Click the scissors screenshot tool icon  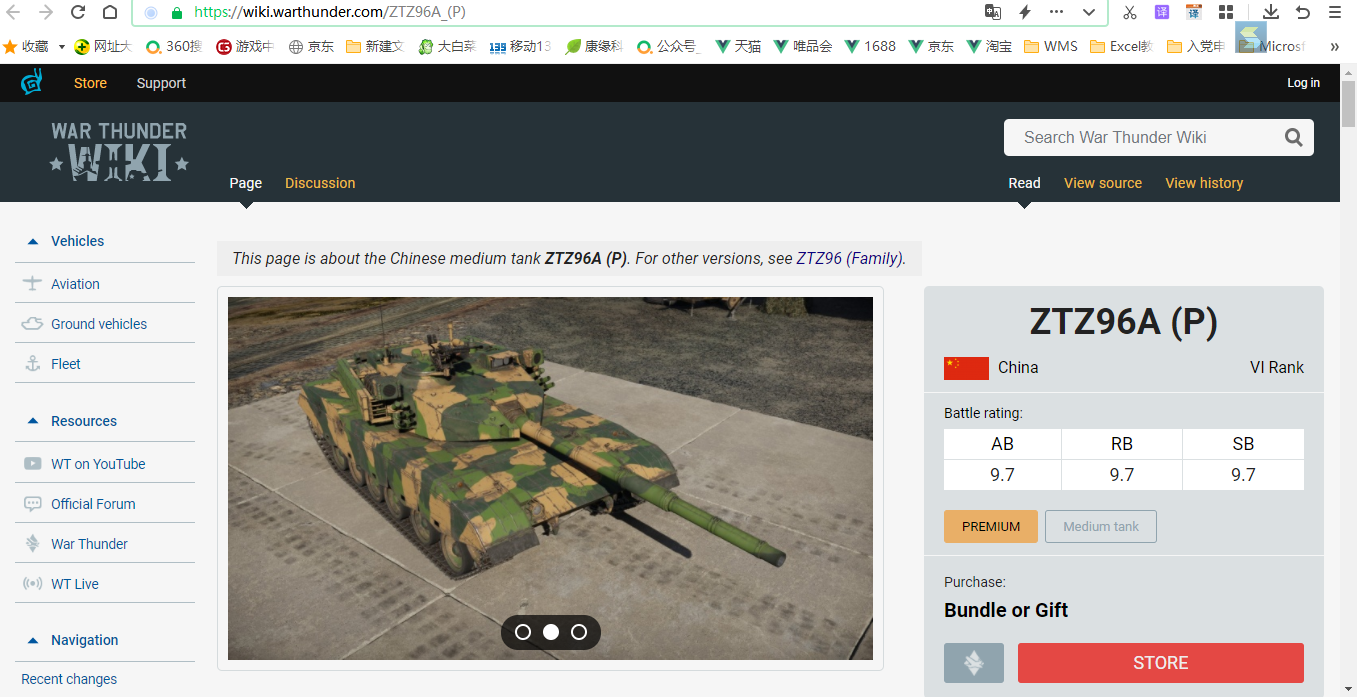click(1130, 12)
